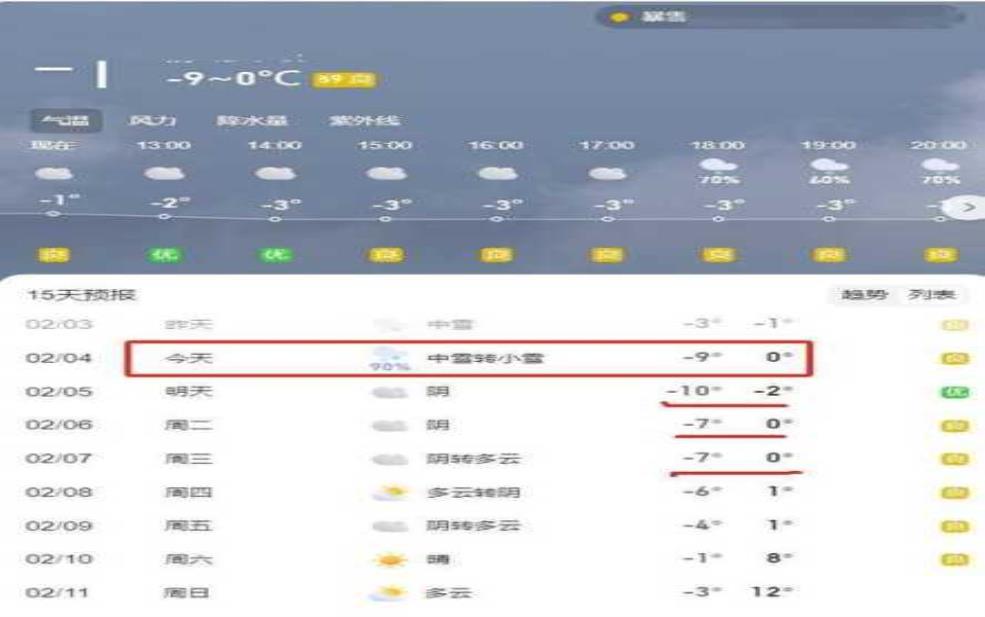The height and width of the screenshot is (617, 985).
Task: Tap the air quality badge below 19:00
Action: coord(829,254)
